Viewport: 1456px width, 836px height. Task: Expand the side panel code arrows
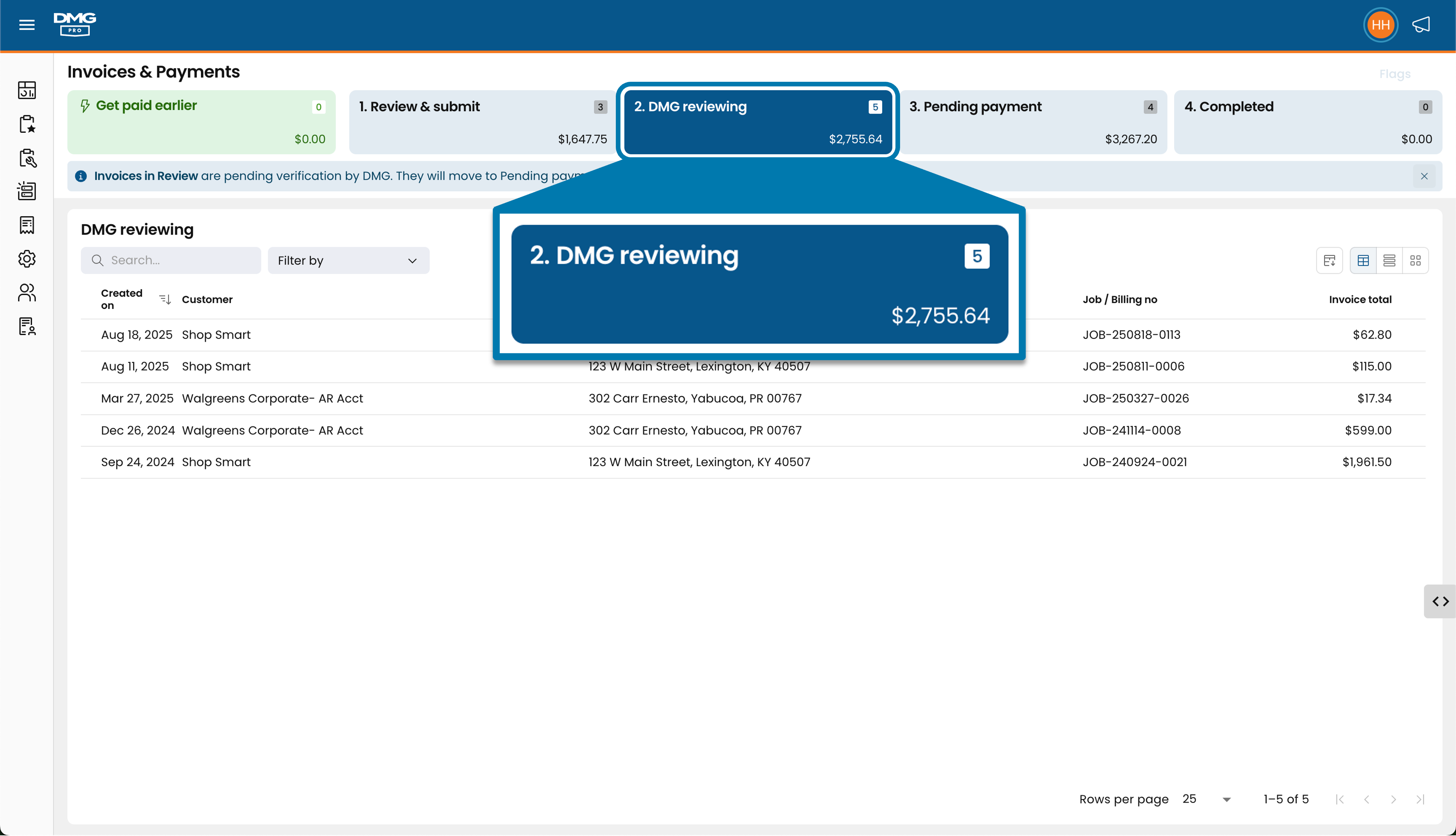[x=1440, y=601]
